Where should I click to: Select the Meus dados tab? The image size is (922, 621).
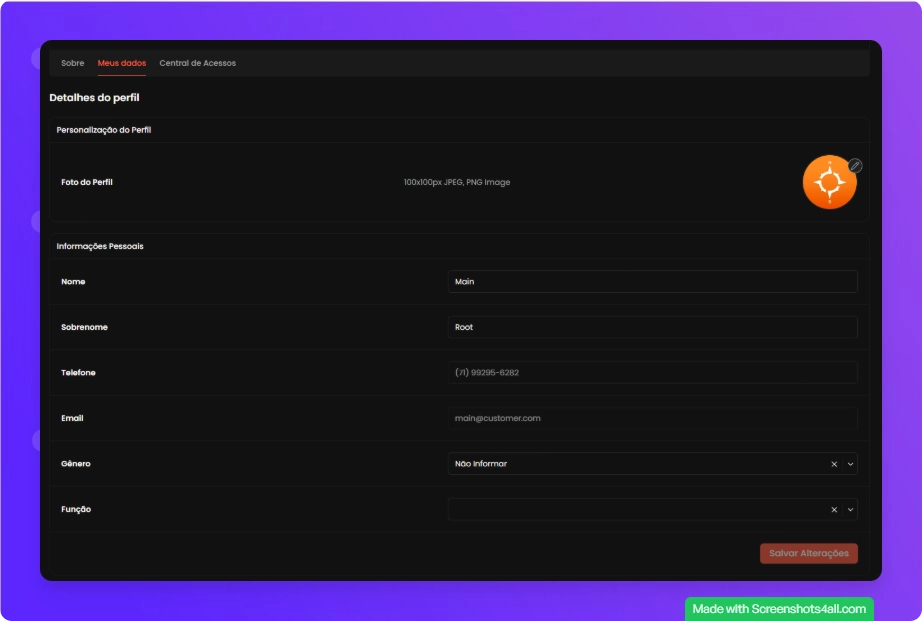[122, 63]
